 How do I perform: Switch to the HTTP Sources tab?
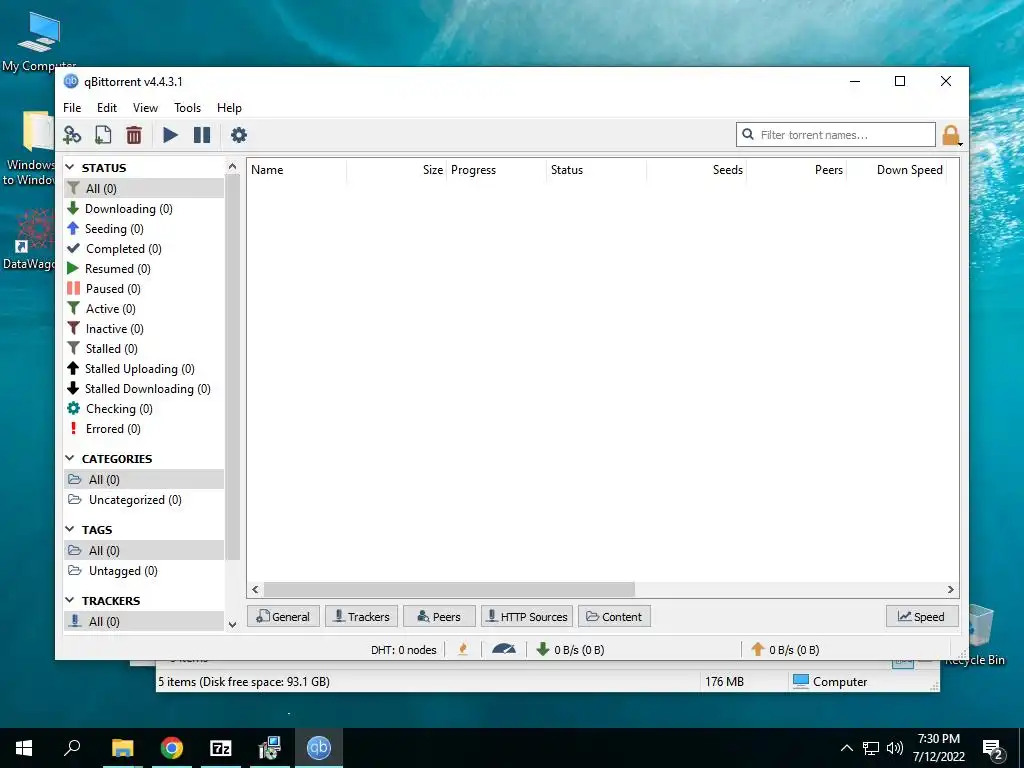click(x=527, y=616)
